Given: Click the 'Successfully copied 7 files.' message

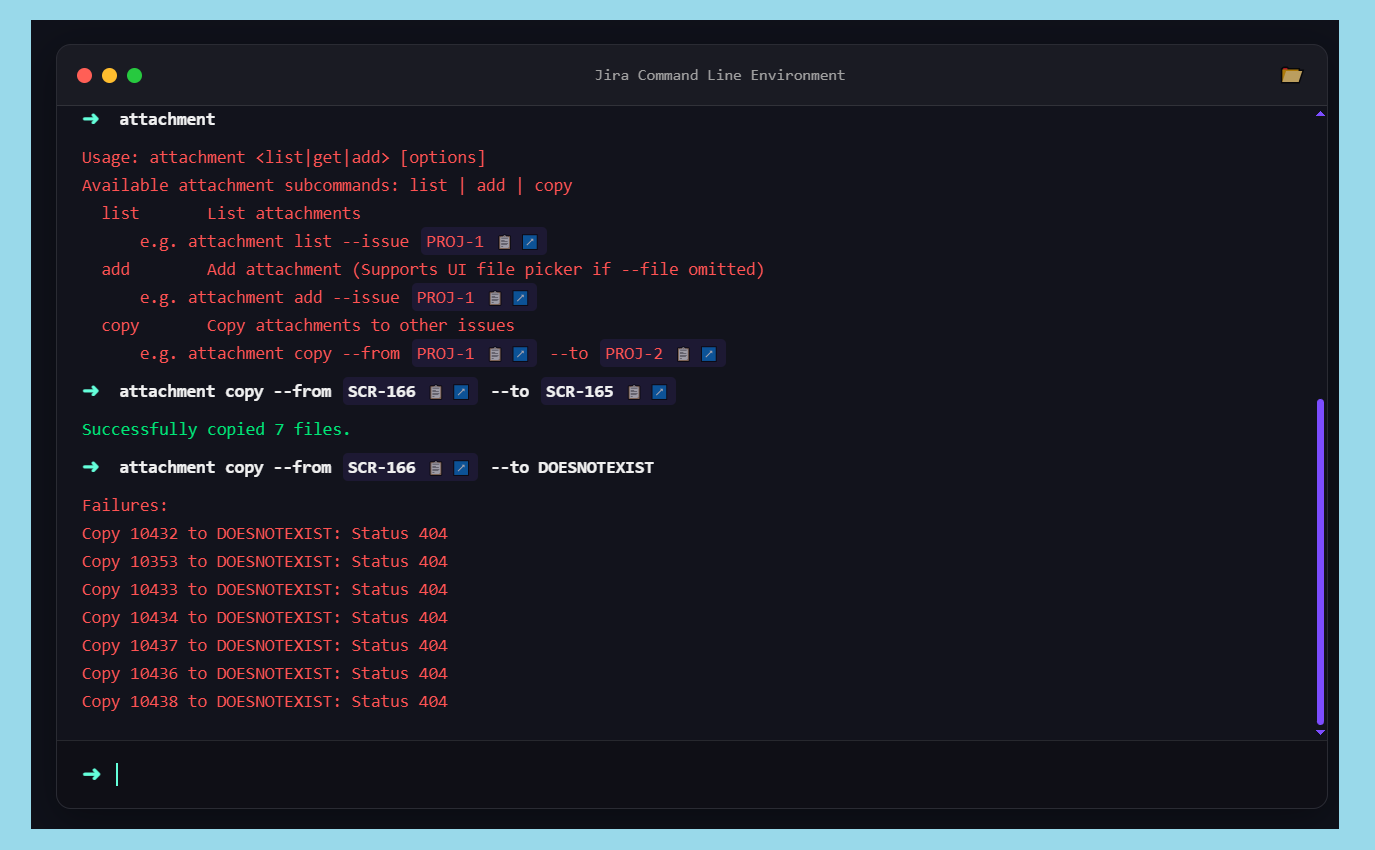Looking at the screenshot, I should pyautogui.click(x=216, y=430).
